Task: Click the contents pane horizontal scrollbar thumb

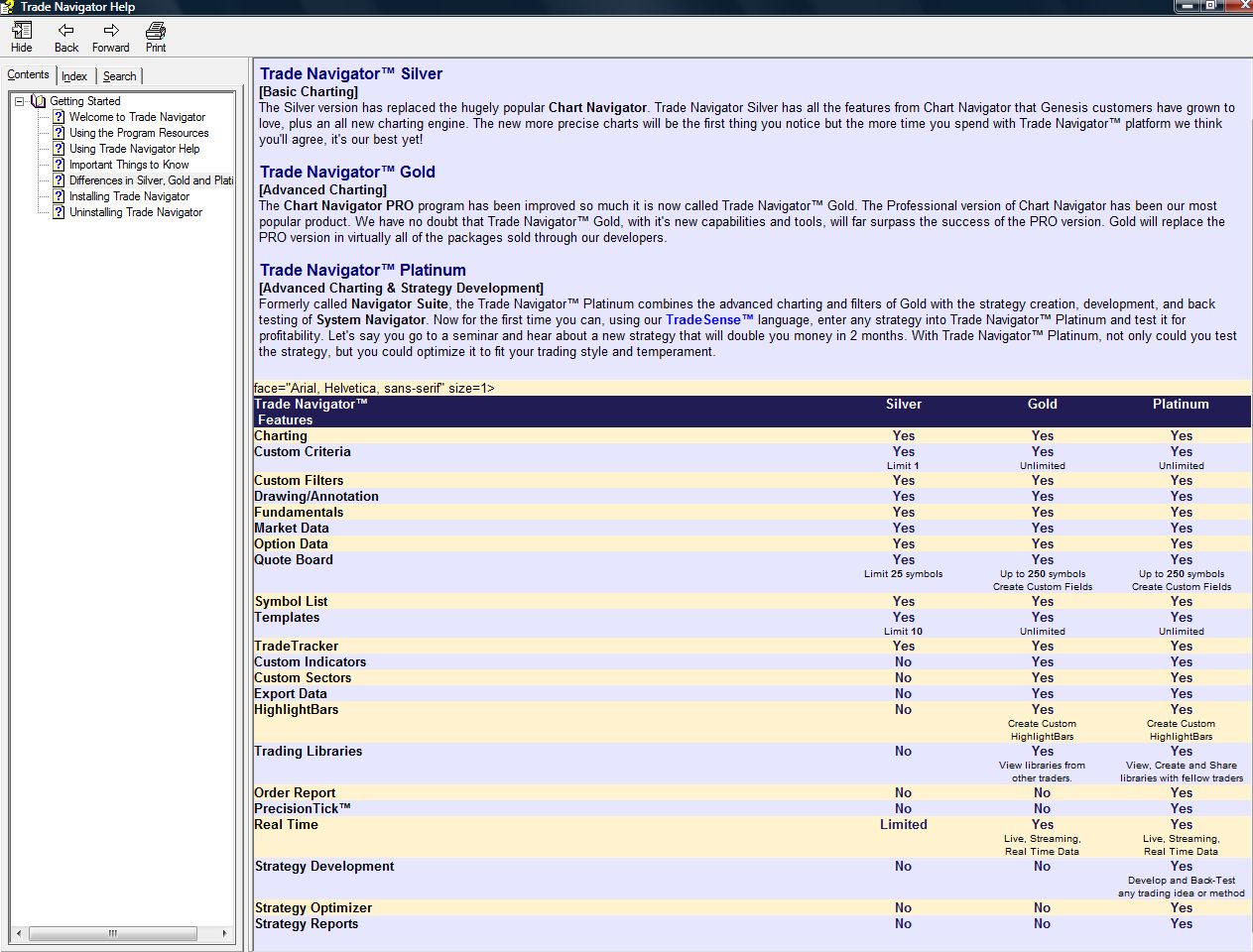Action: click(x=112, y=933)
